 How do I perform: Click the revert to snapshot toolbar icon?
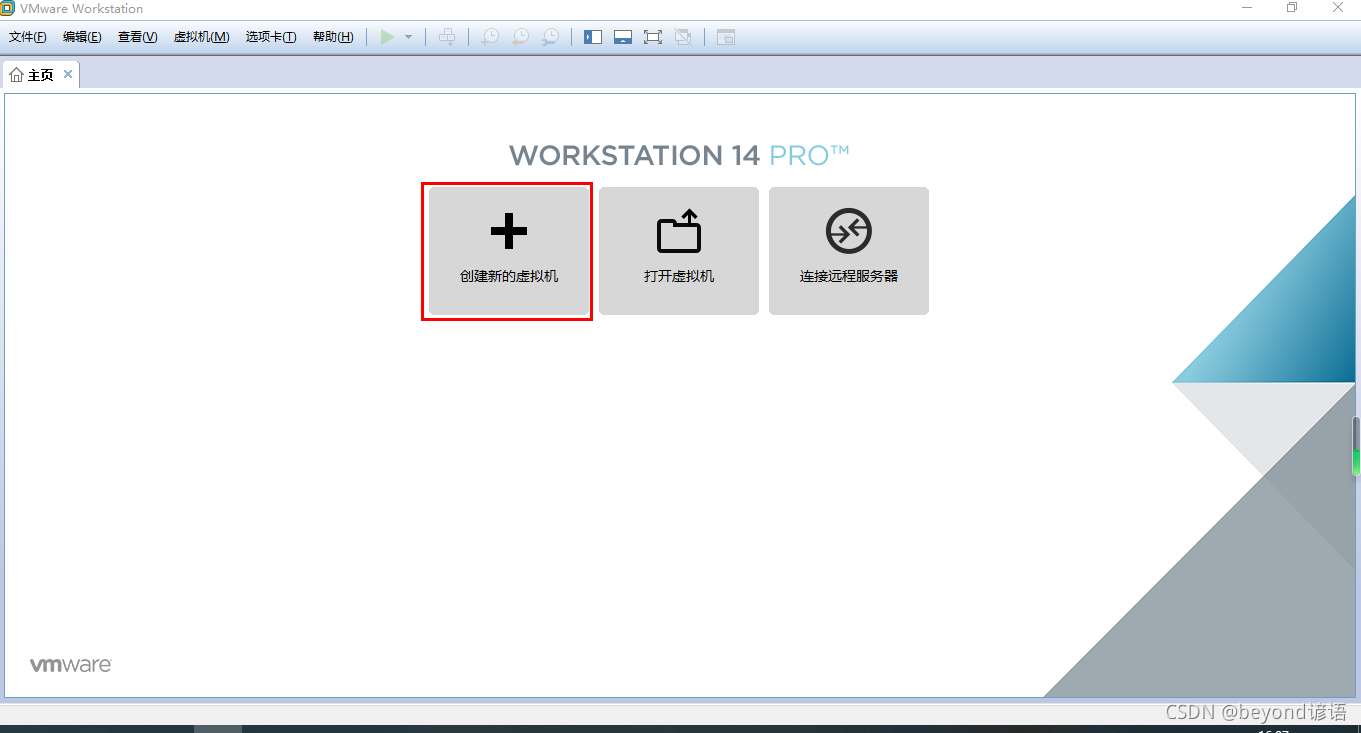(x=520, y=37)
